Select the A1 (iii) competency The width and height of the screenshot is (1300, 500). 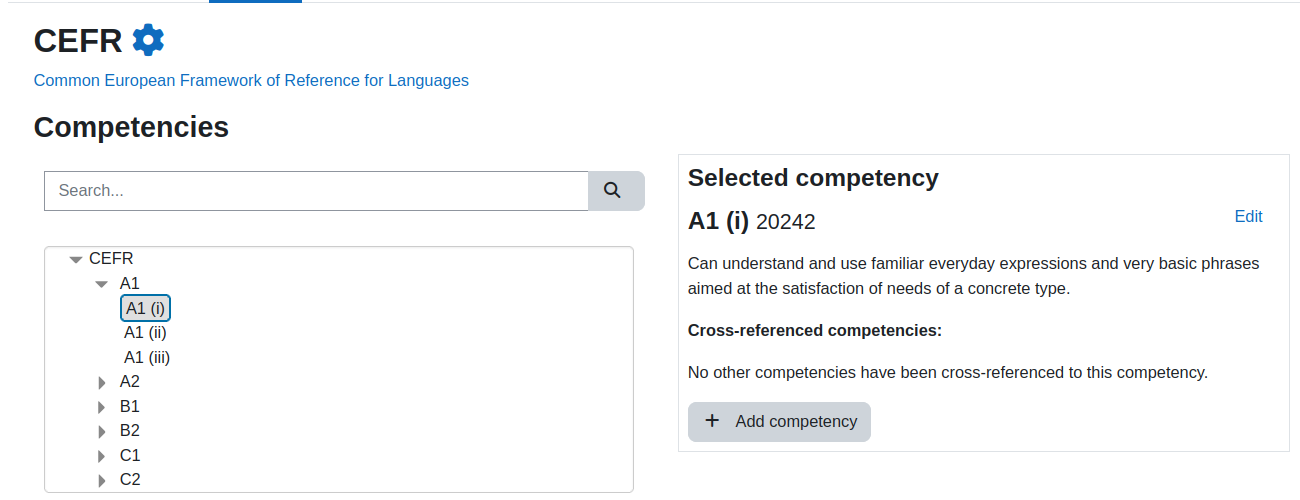point(147,357)
